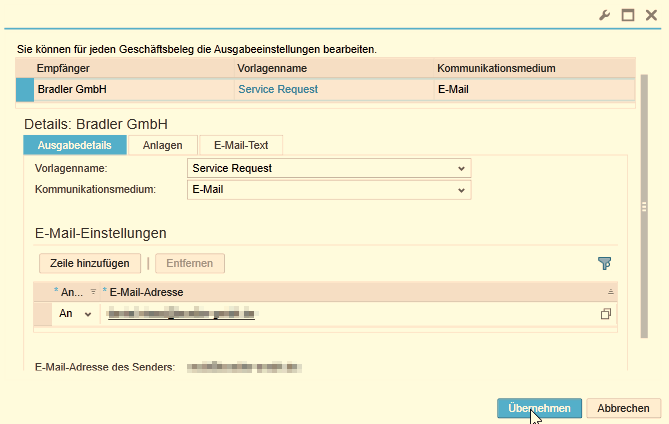
Task: Open personalization via the wrench icon
Action: pyautogui.click(x=604, y=15)
